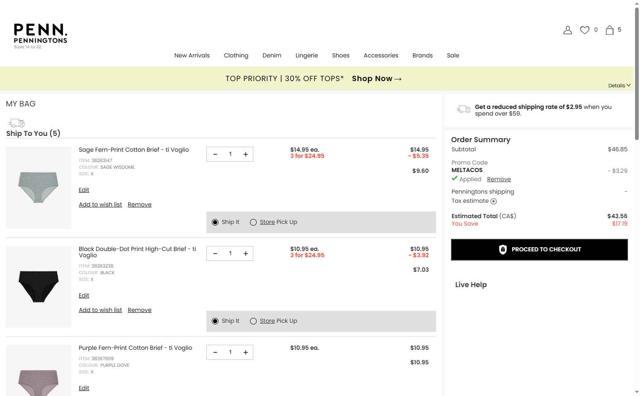Open the Purple Fern-Print Brief product thumbnail
Screen dimensions: 640x396
click(38, 370)
